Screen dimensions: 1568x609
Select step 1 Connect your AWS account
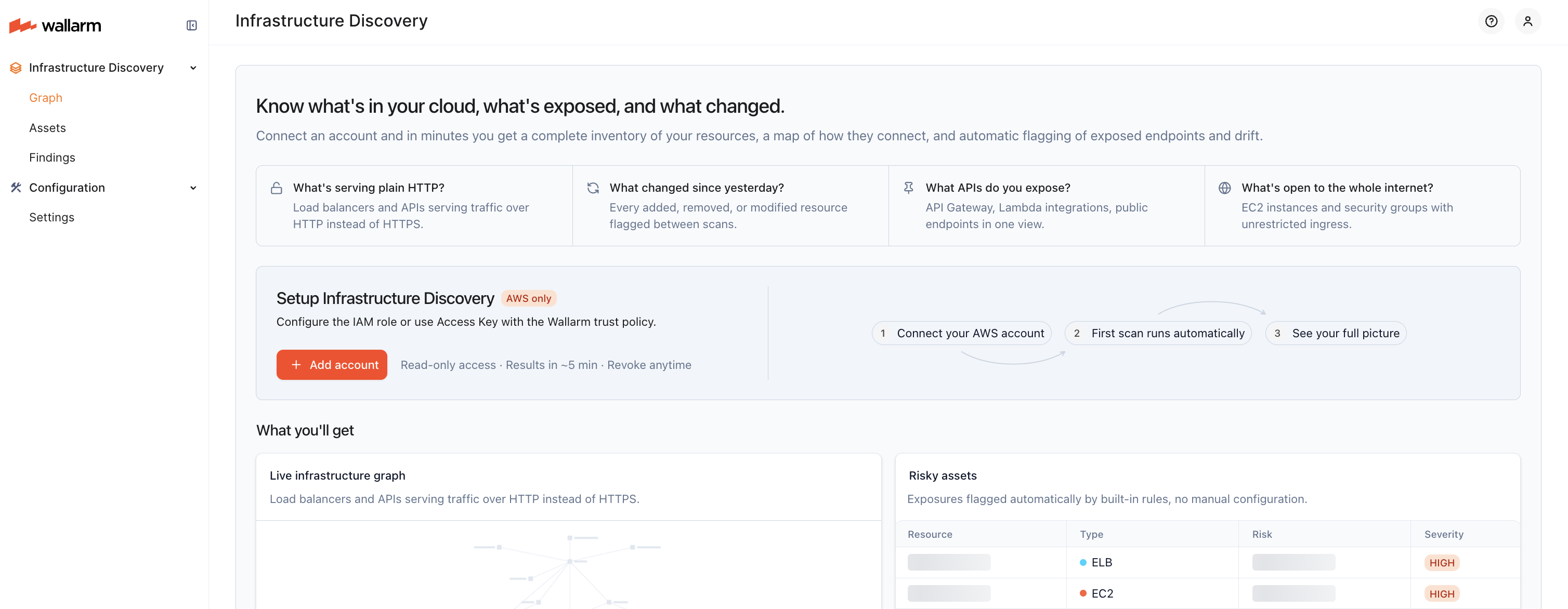pyautogui.click(x=961, y=334)
